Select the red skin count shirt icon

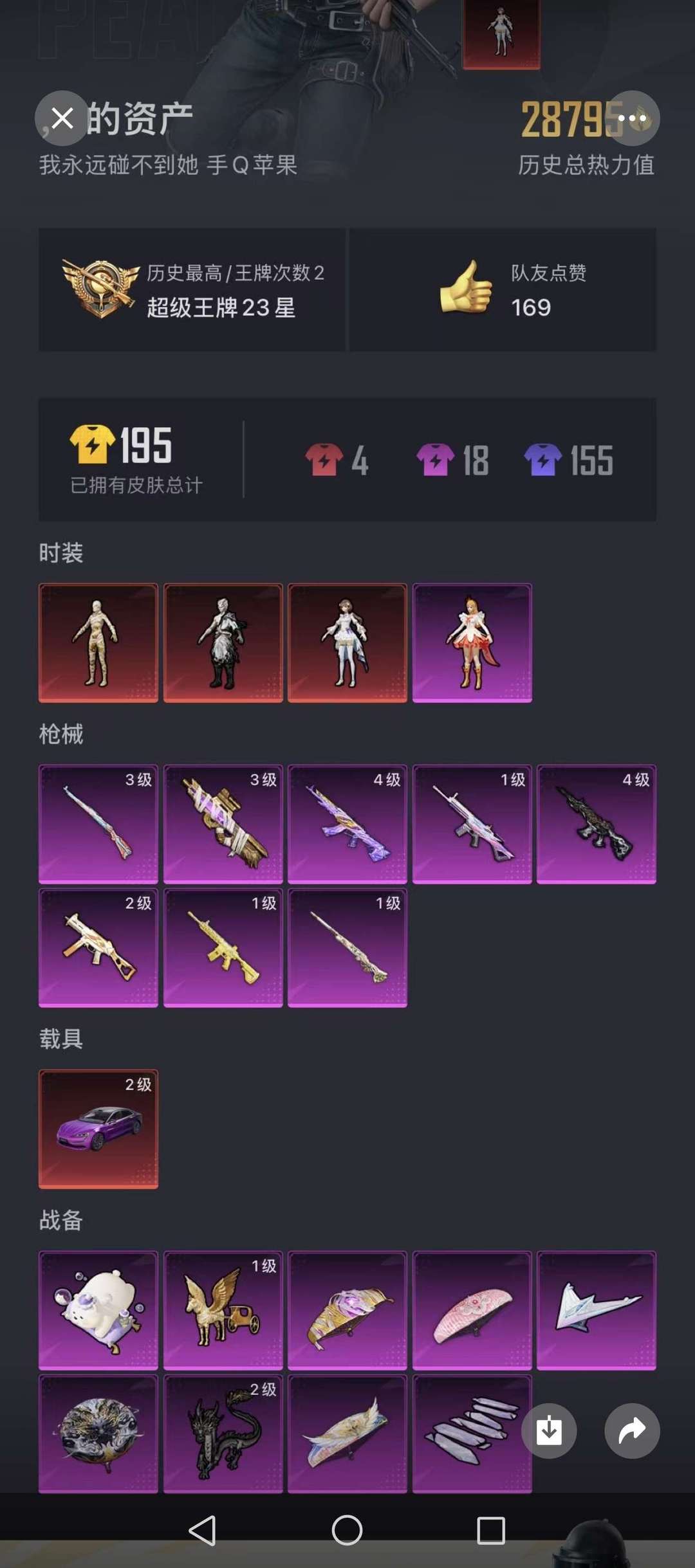pos(324,460)
